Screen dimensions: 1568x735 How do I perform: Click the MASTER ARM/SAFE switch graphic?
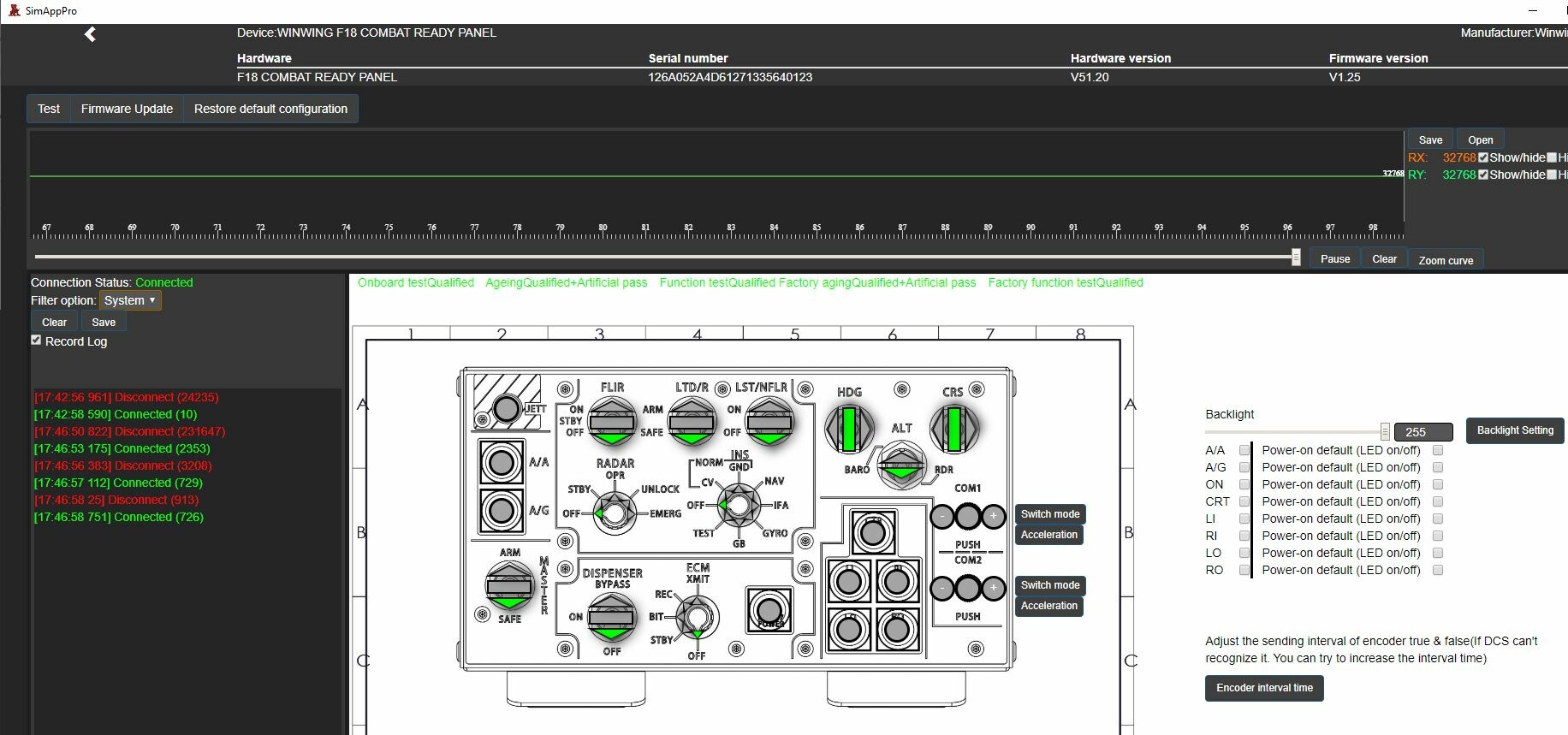click(509, 587)
